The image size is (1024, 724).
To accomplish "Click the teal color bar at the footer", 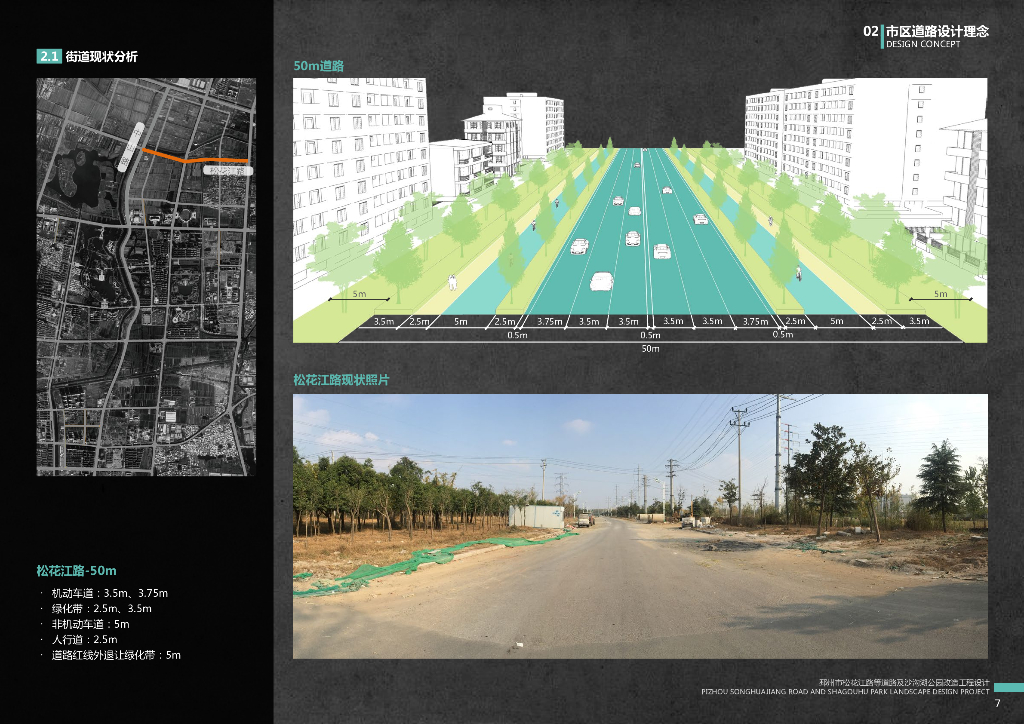I will (x=1008, y=687).
